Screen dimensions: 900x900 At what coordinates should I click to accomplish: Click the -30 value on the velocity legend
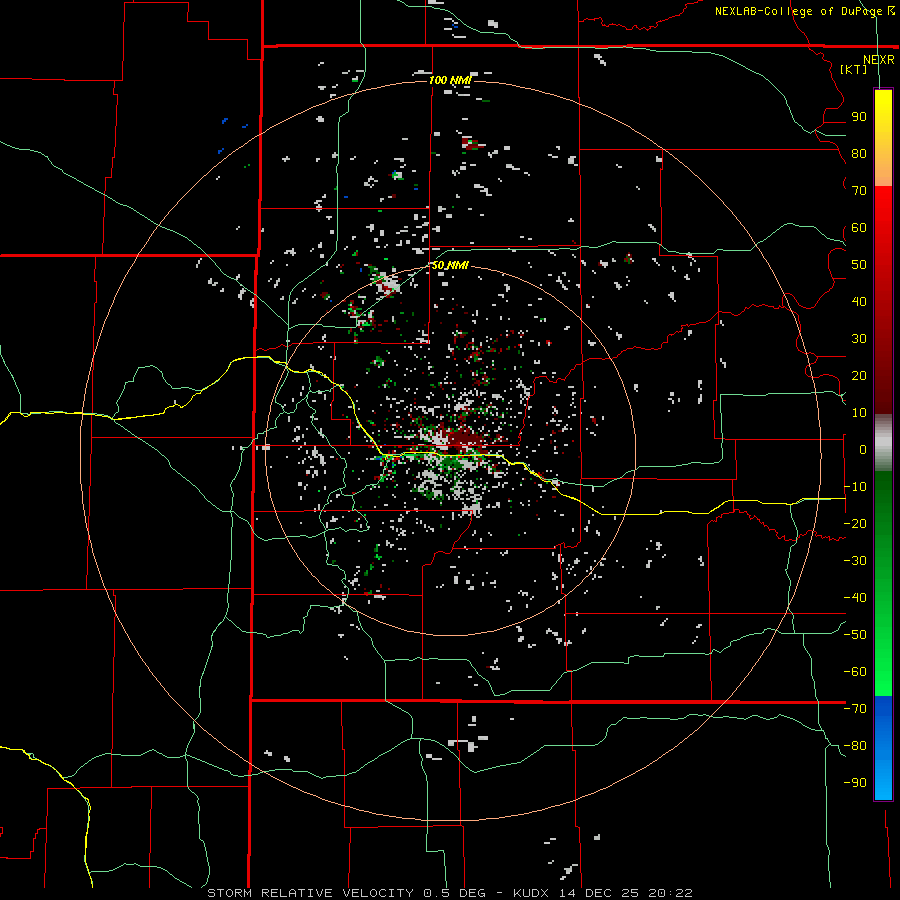tap(855, 561)
